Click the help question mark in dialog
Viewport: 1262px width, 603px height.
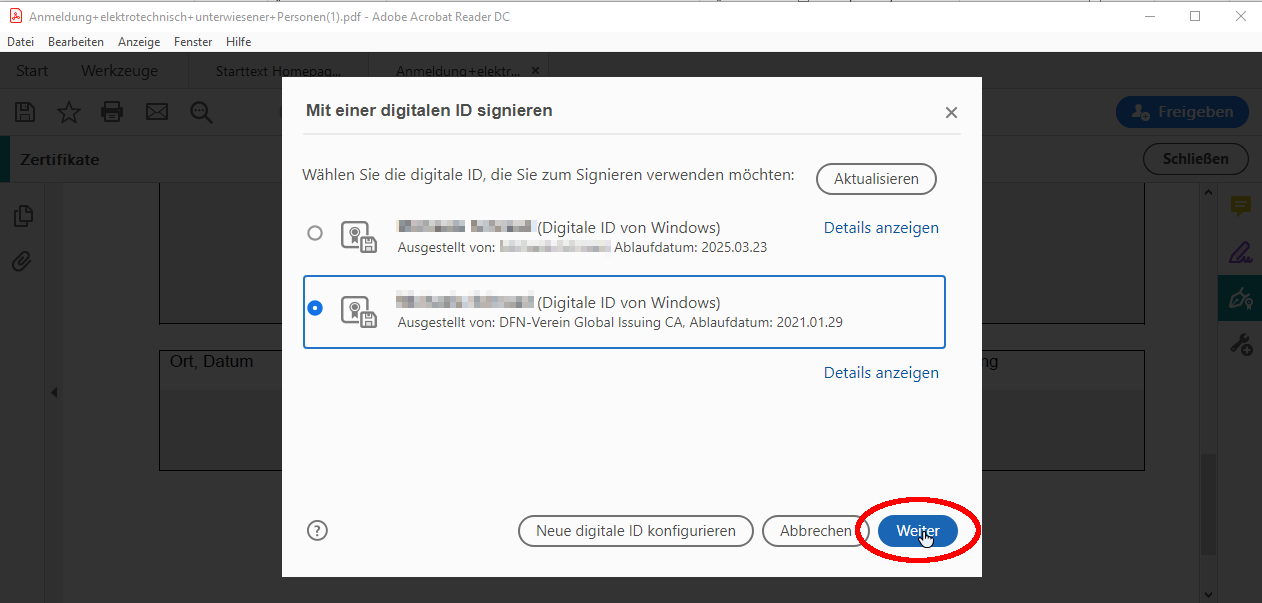tap(317, 530)
